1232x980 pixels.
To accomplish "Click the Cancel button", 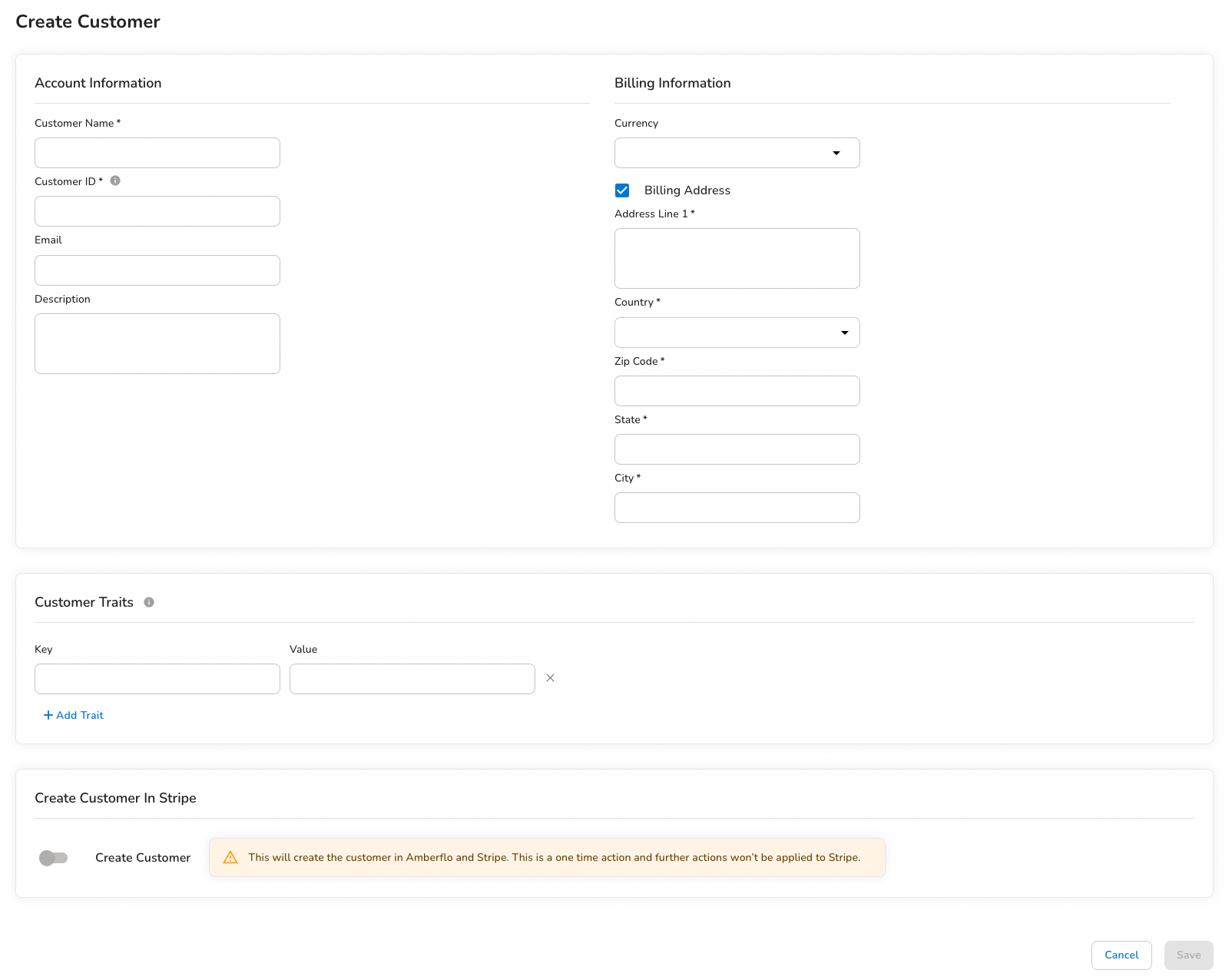I will click(1121, 955).
